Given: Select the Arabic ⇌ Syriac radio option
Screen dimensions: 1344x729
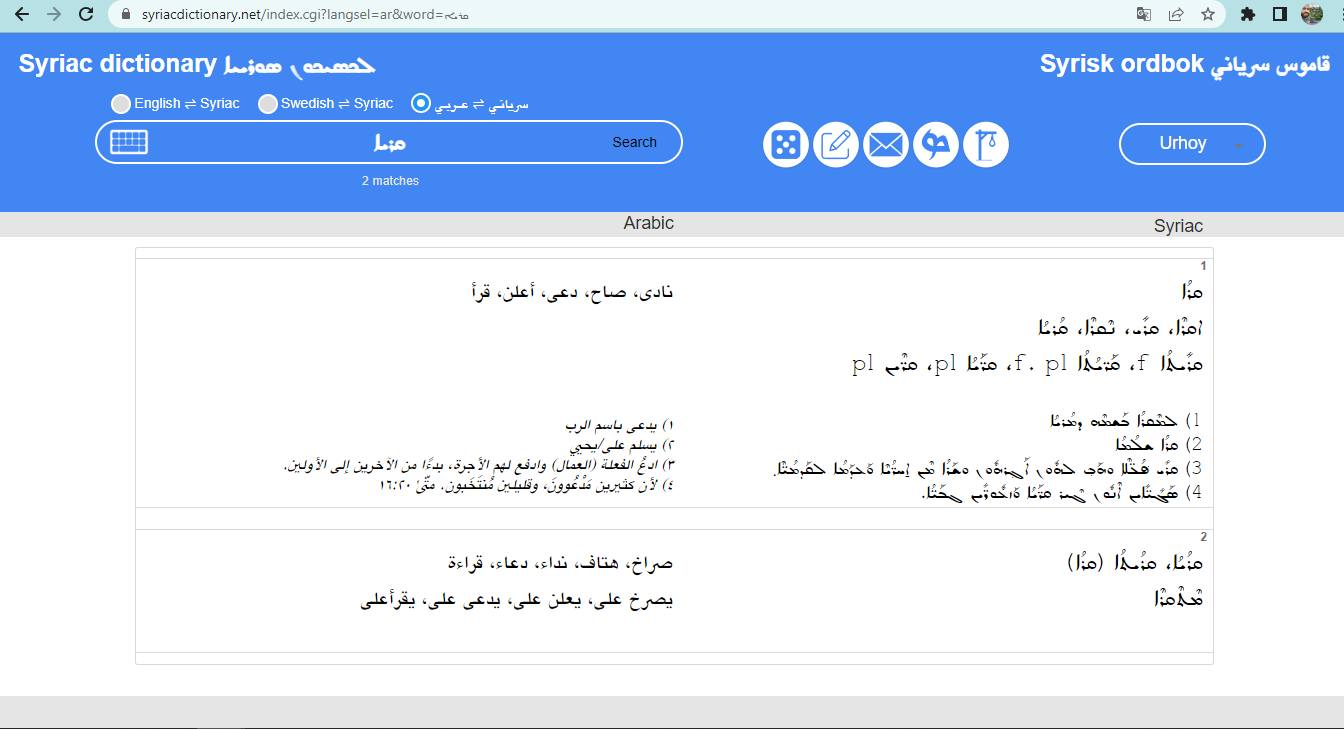Looking at the screenshot, I should (421, 103).
